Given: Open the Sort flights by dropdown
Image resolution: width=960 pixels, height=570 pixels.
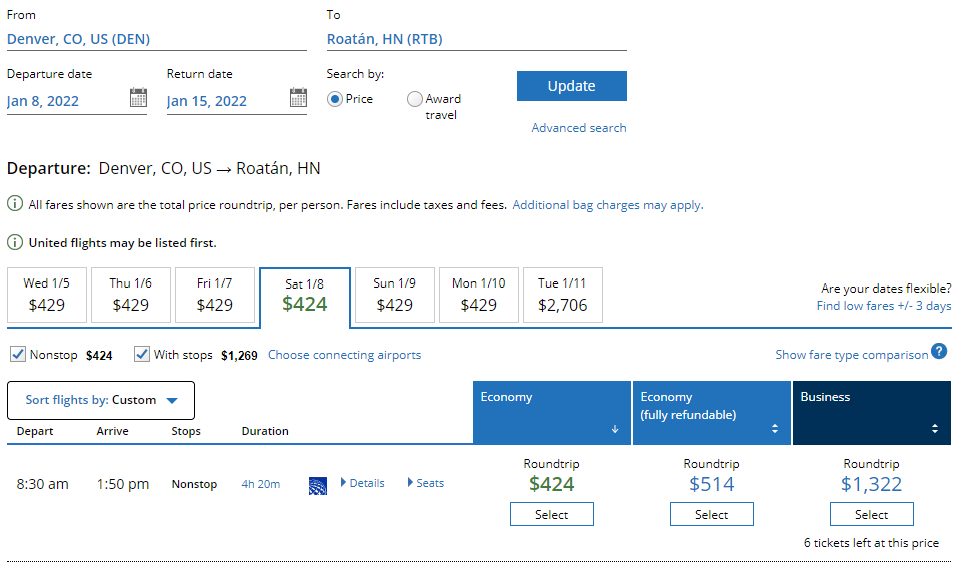Looking at the screenshot, I should [101, 400].
